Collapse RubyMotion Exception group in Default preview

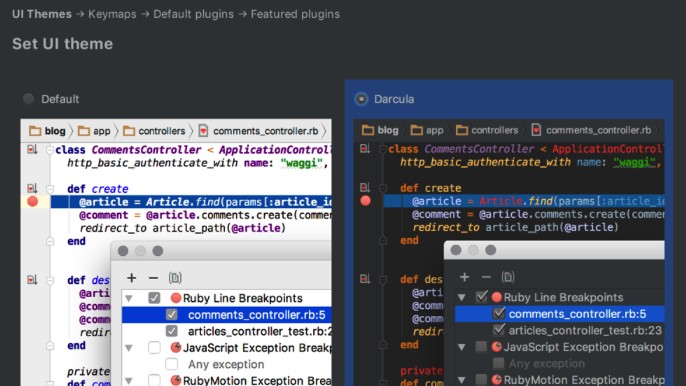[x=129, y=381]
